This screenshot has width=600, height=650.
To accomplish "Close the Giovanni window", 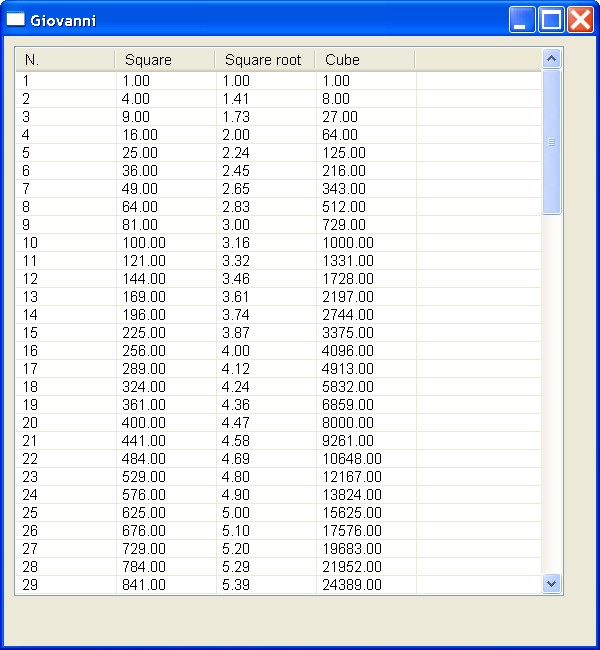I will tap(580, 19).
